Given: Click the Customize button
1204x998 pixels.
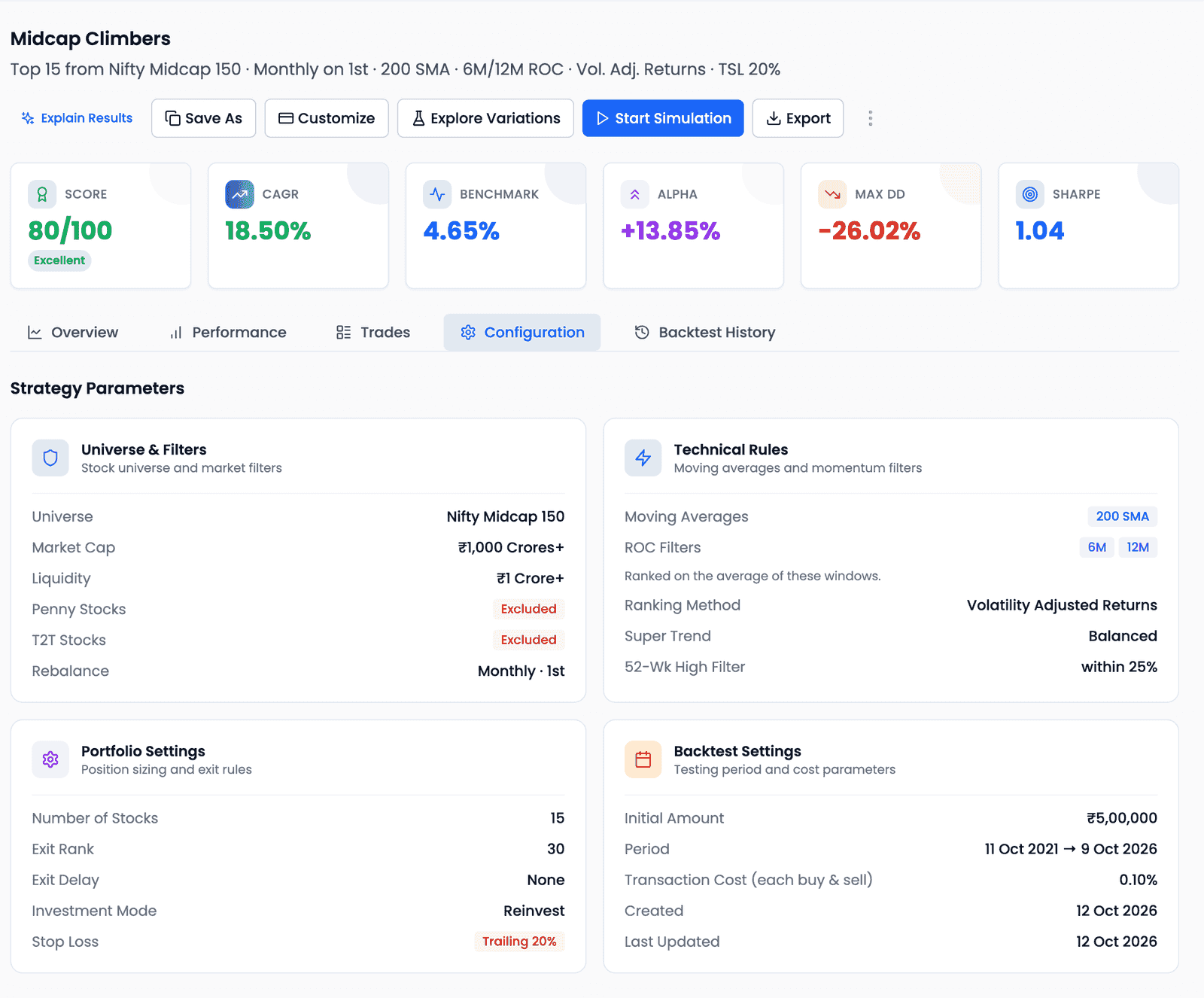Looking at the screenshot, I should [x=327, y=118].
